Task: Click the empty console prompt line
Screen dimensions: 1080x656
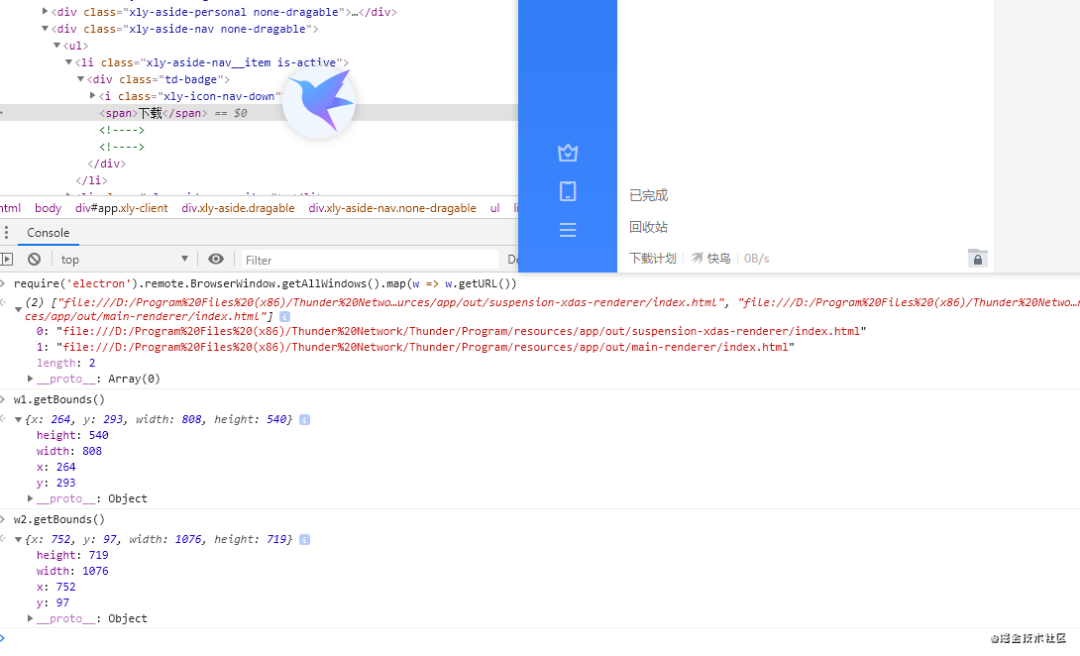Action: click(x=540, y=637)
